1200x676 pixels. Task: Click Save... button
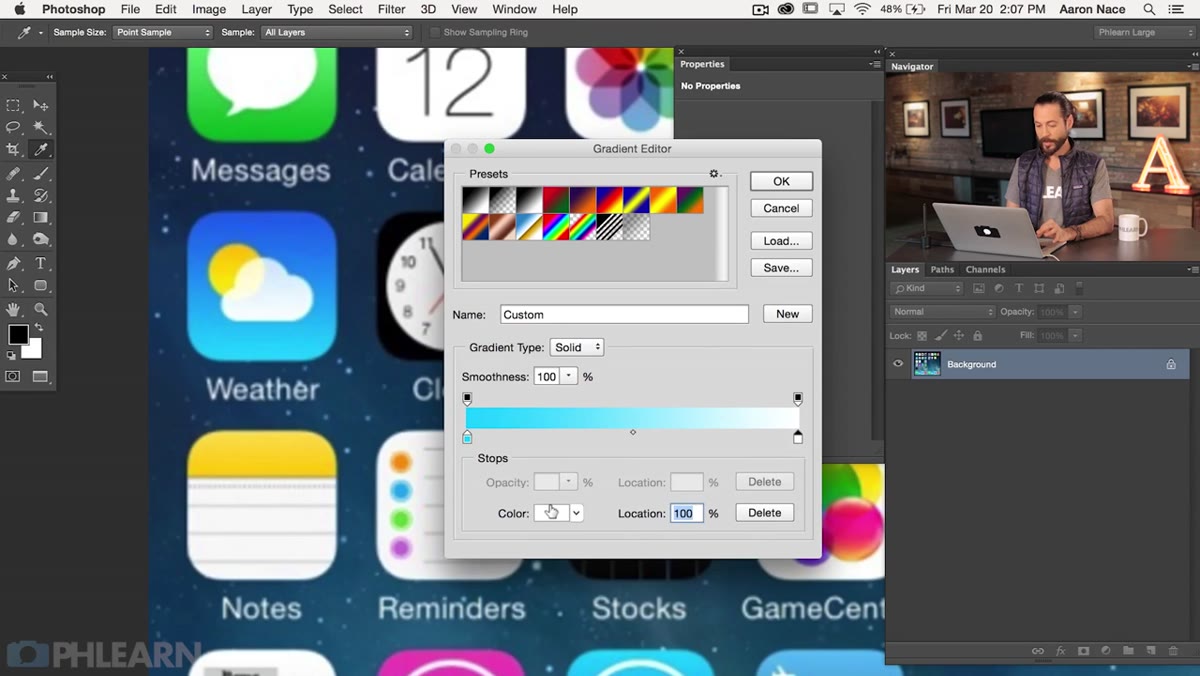coord(781,268)
